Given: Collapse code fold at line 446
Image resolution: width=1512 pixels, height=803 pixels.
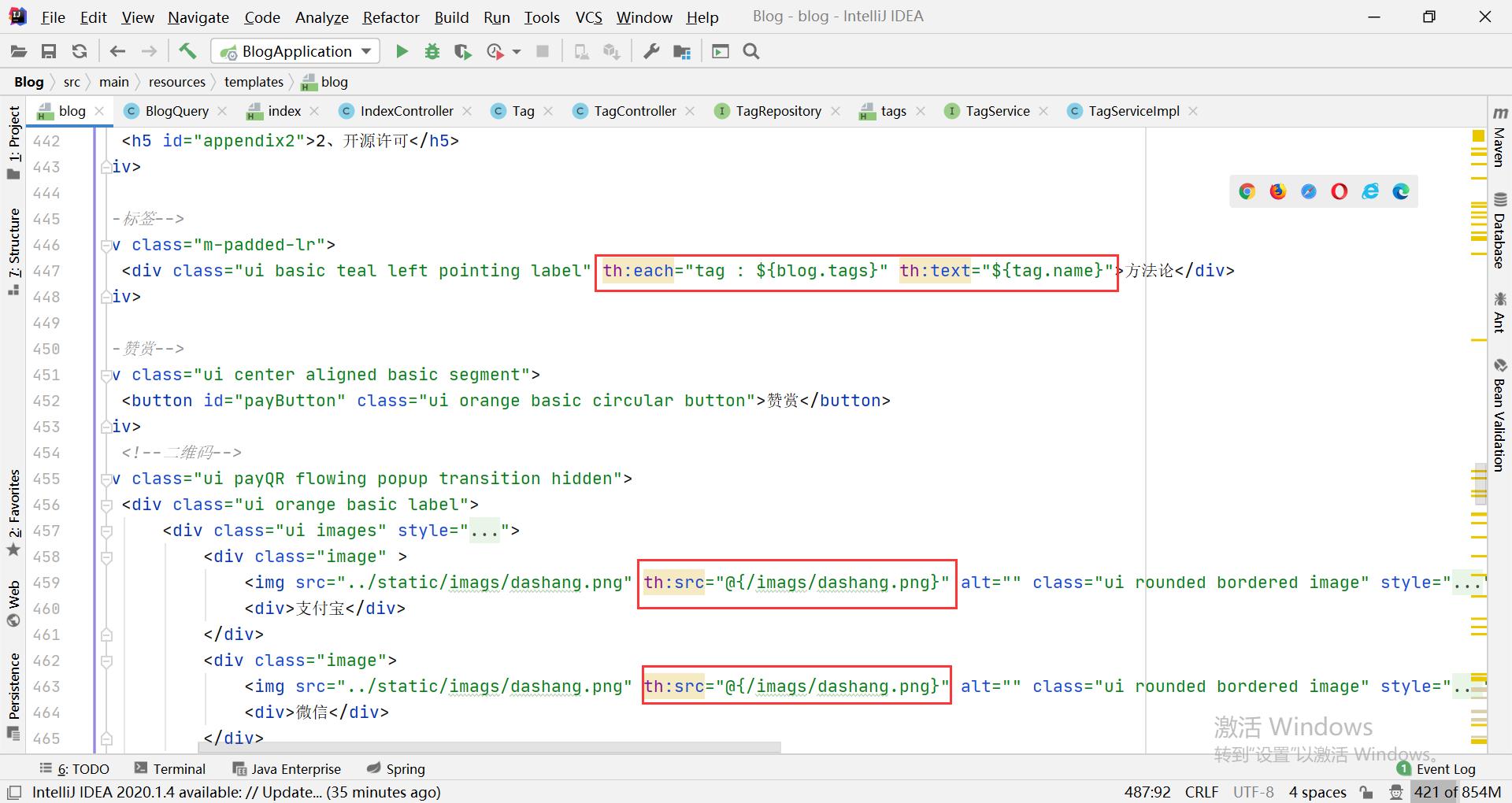Looking at the screenshot, I should point(106,245).
